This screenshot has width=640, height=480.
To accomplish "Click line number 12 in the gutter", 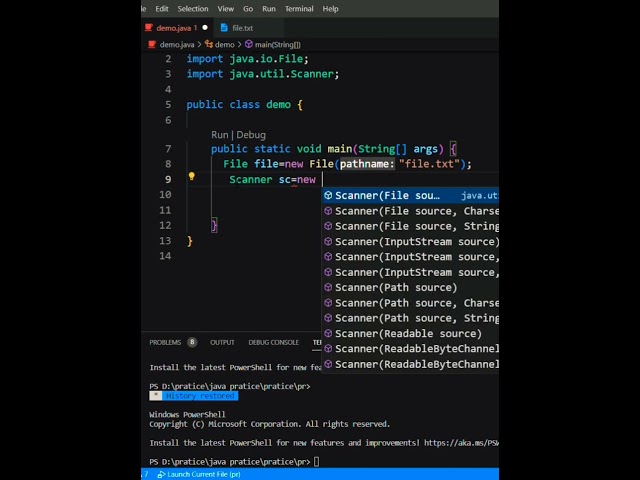I will [165, 225].
